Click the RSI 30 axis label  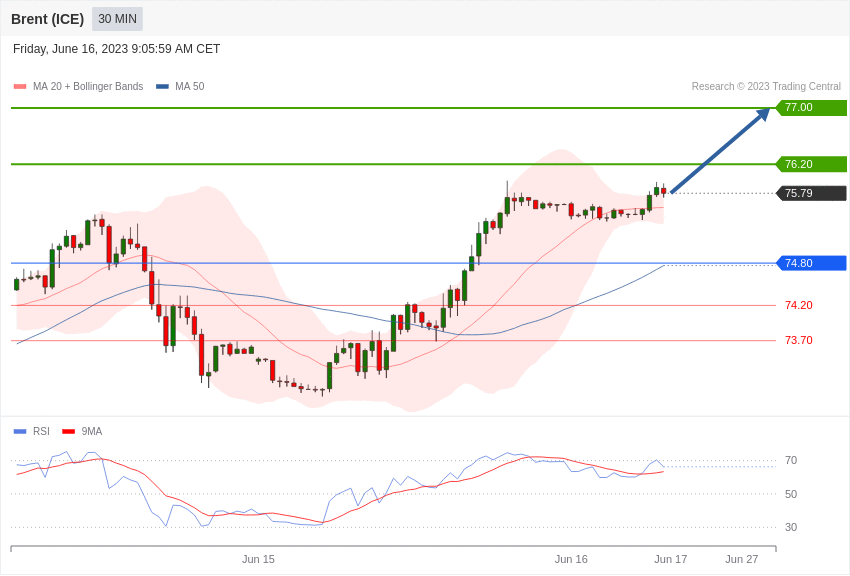[x=791, y=527]
